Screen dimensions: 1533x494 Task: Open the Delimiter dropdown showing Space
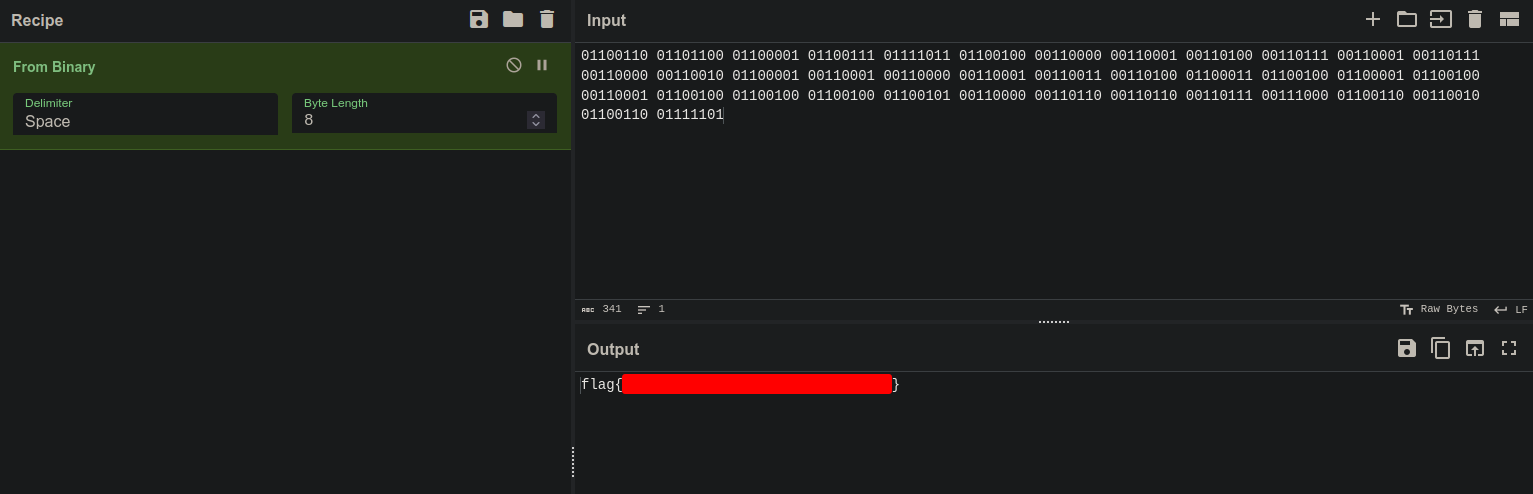click(x=145, y=114)
